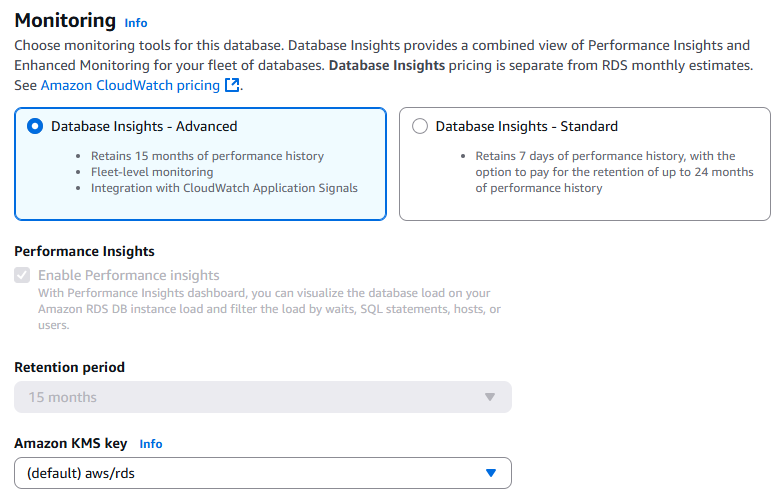
Task: Click the Fleet-level monitoring bullet text
Action: (x=152, y=172)
